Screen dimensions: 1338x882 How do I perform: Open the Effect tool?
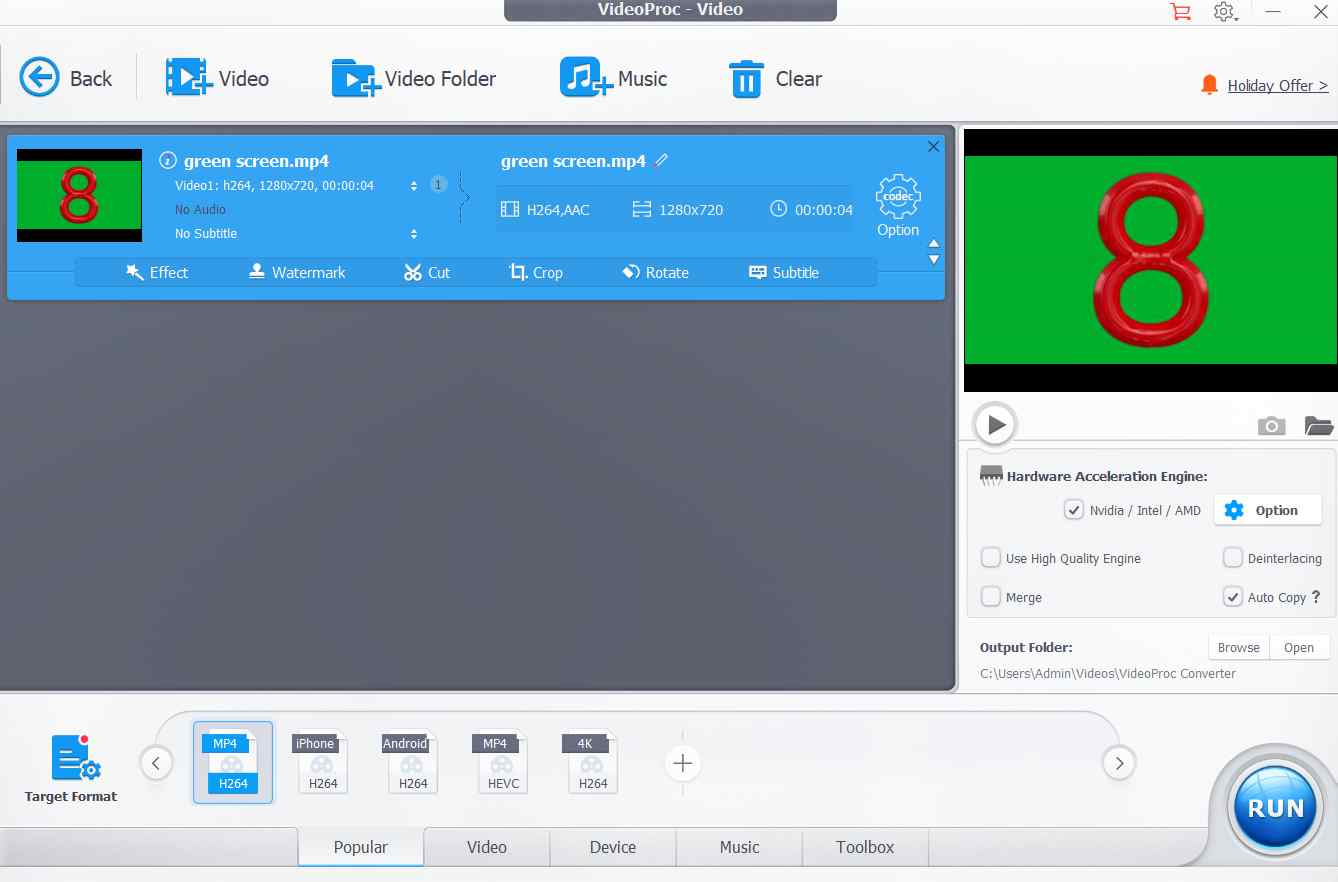coord(157,272)
